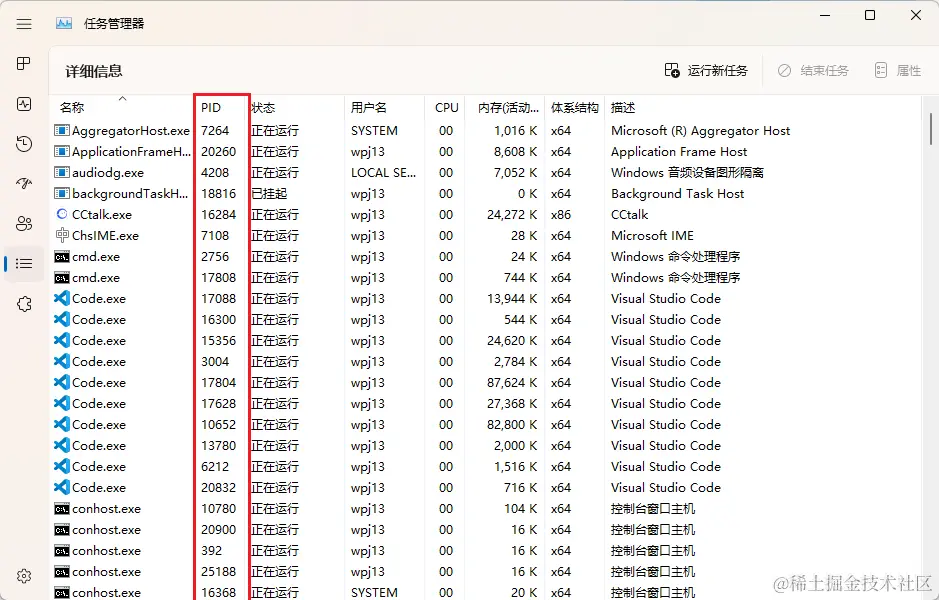The width and height of the screenshot is (939, 600).
Task: Click VS Code icon for PID 15356
Action: 62,340
